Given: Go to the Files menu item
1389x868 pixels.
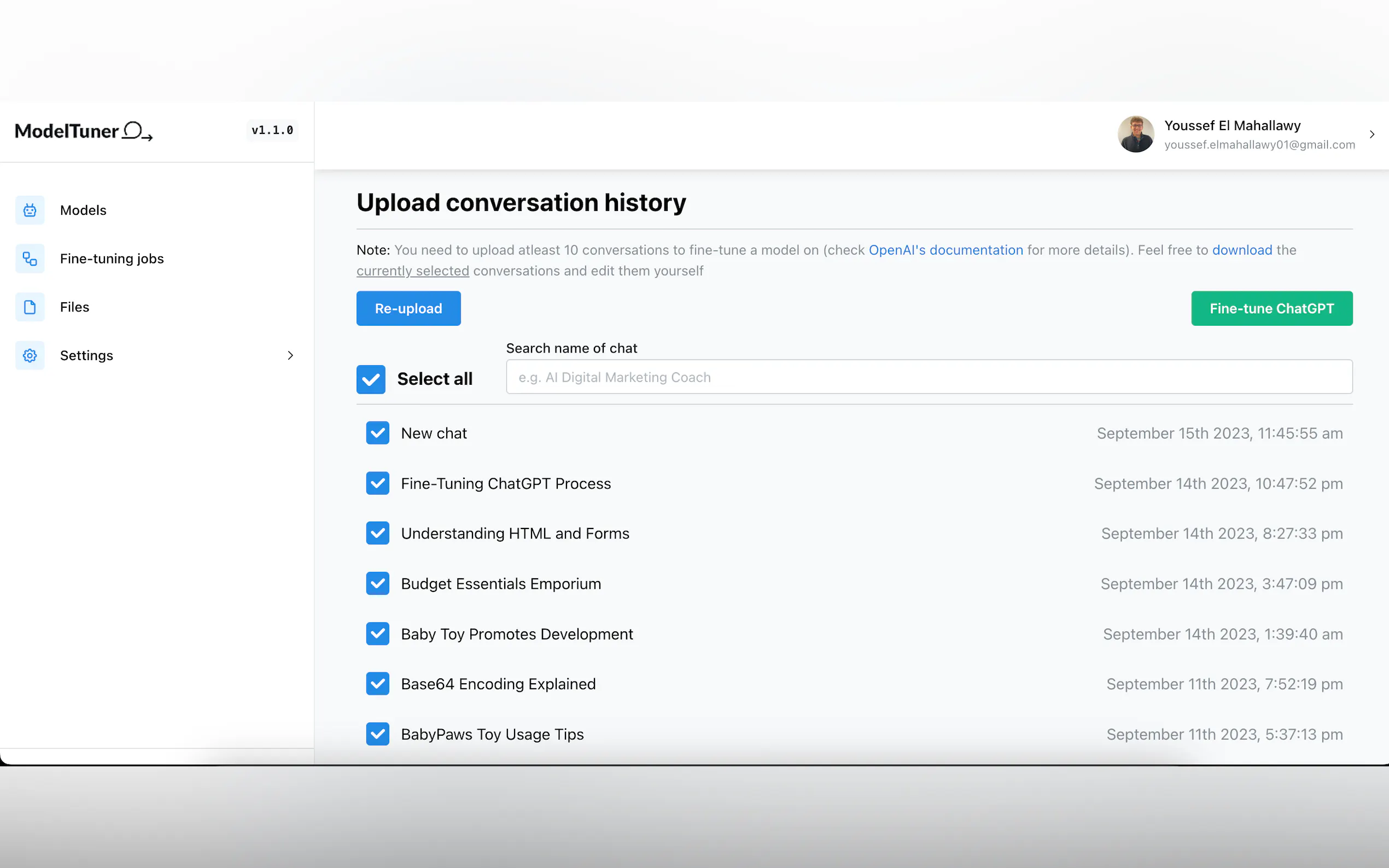Looking at the screenshot, I should 75,307.
